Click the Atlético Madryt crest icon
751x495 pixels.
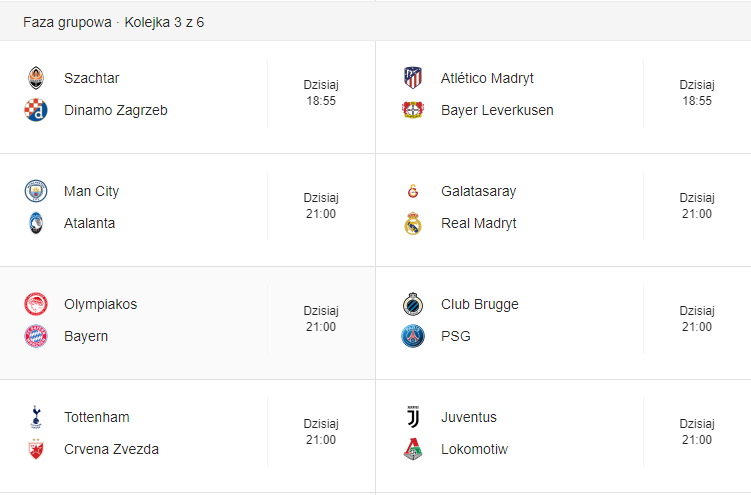[413, 78]
